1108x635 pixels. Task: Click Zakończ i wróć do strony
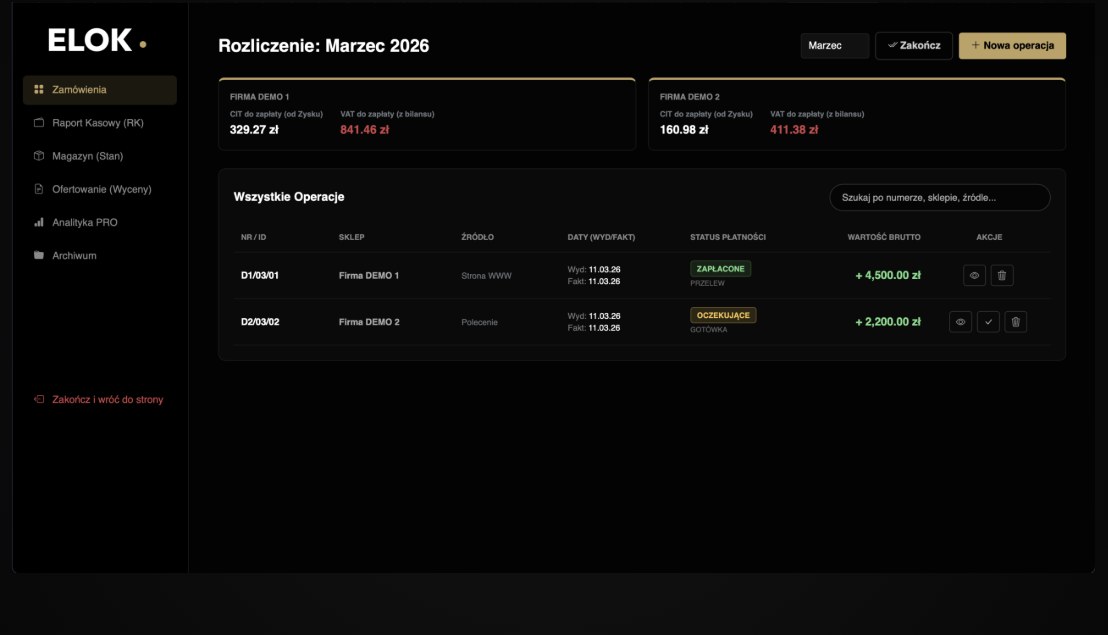pyautogui.click(x=100, y=400)
